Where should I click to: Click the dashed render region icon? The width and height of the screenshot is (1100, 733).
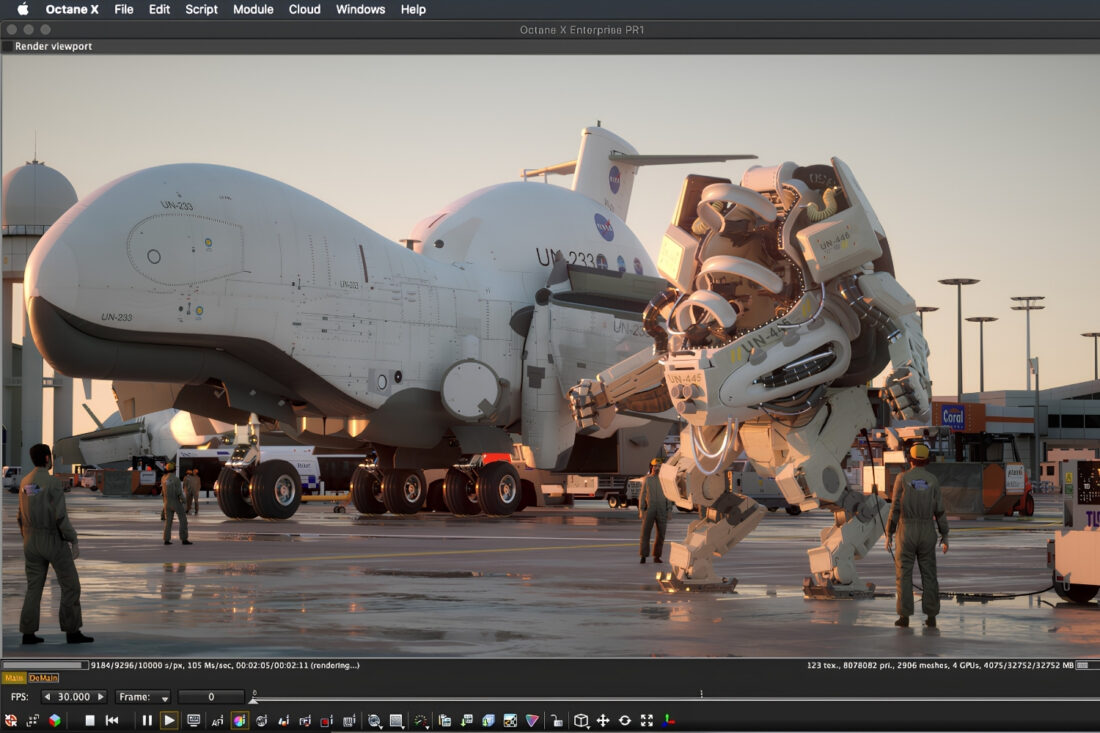click(x=33, y=720)
